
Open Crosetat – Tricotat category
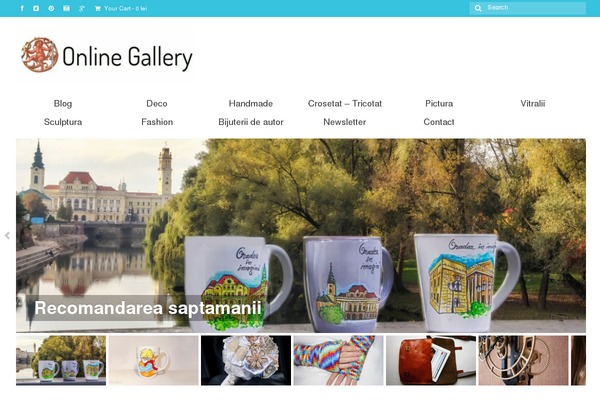[345, 103]
